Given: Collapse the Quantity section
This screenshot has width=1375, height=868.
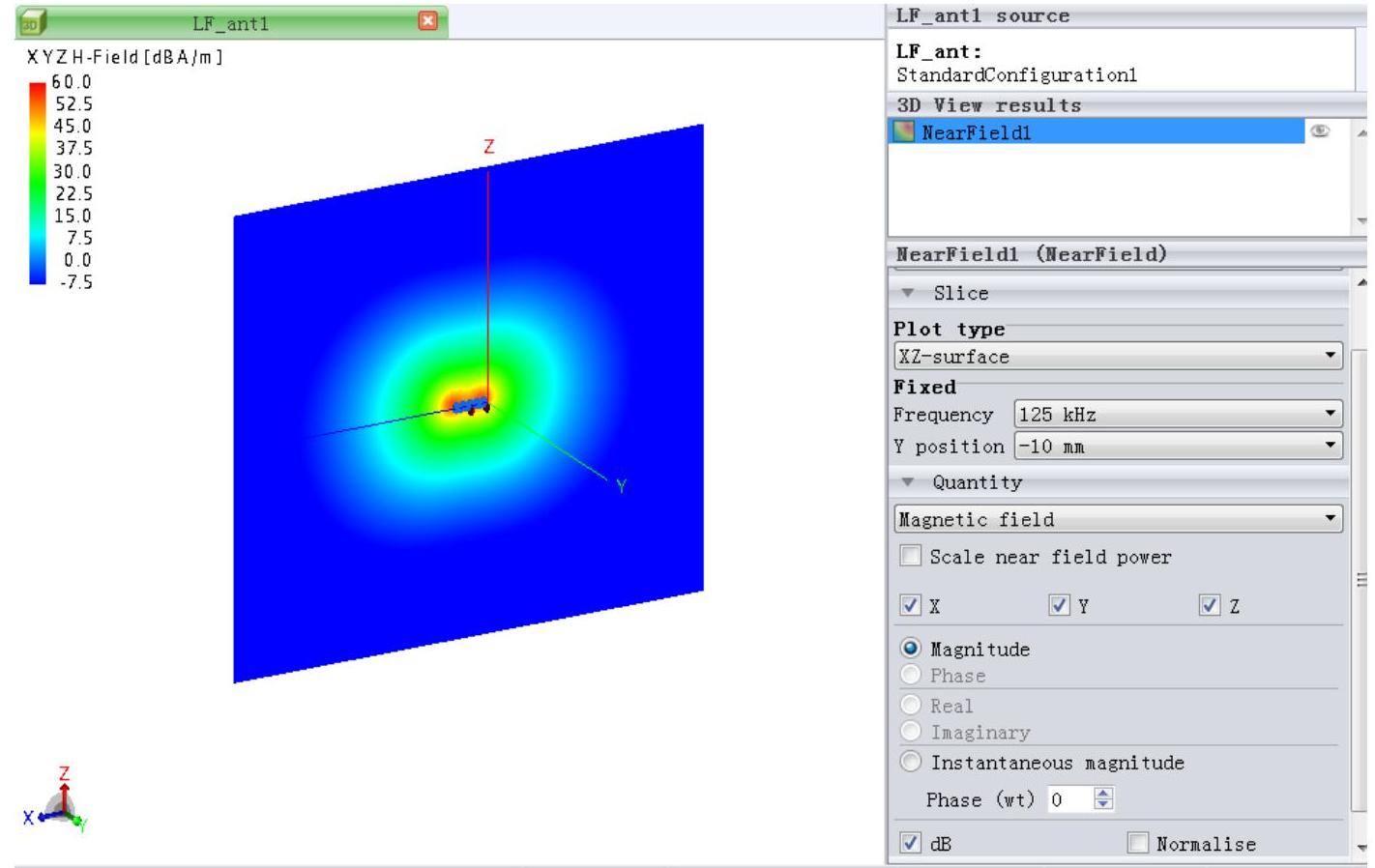Looking at the screenshot, I should pos(907,481).
